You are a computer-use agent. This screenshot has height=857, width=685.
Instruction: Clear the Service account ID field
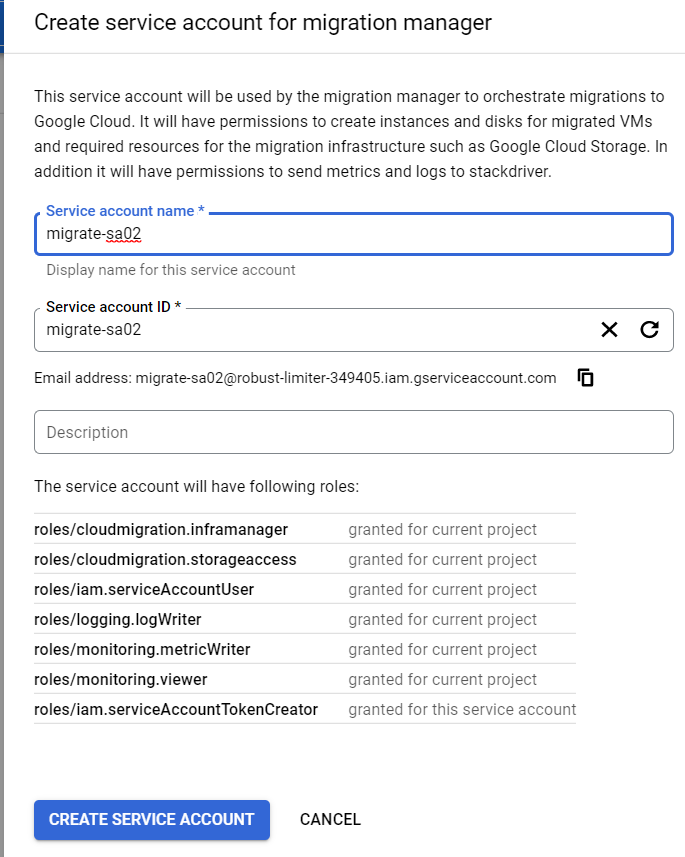609,330
